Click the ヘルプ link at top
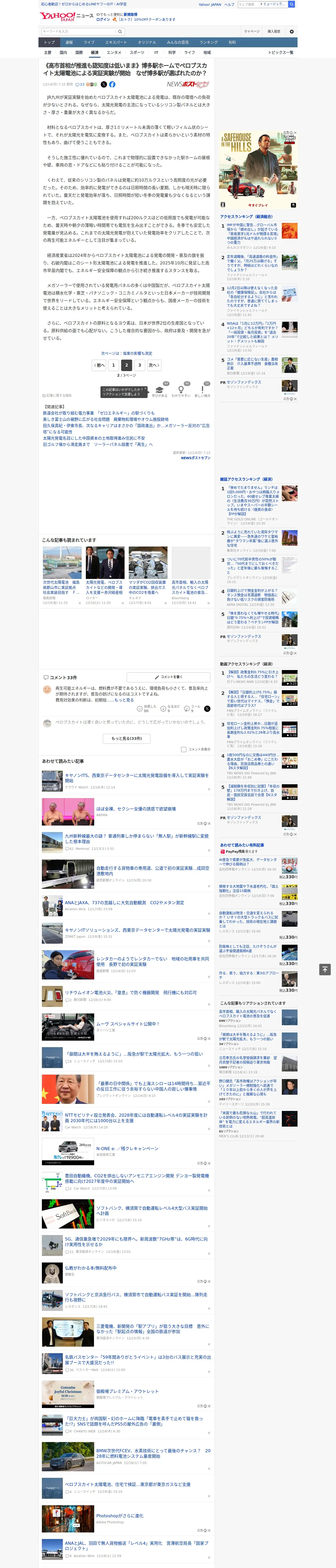Screen dimensions: 336x1568 coord(229,4)
